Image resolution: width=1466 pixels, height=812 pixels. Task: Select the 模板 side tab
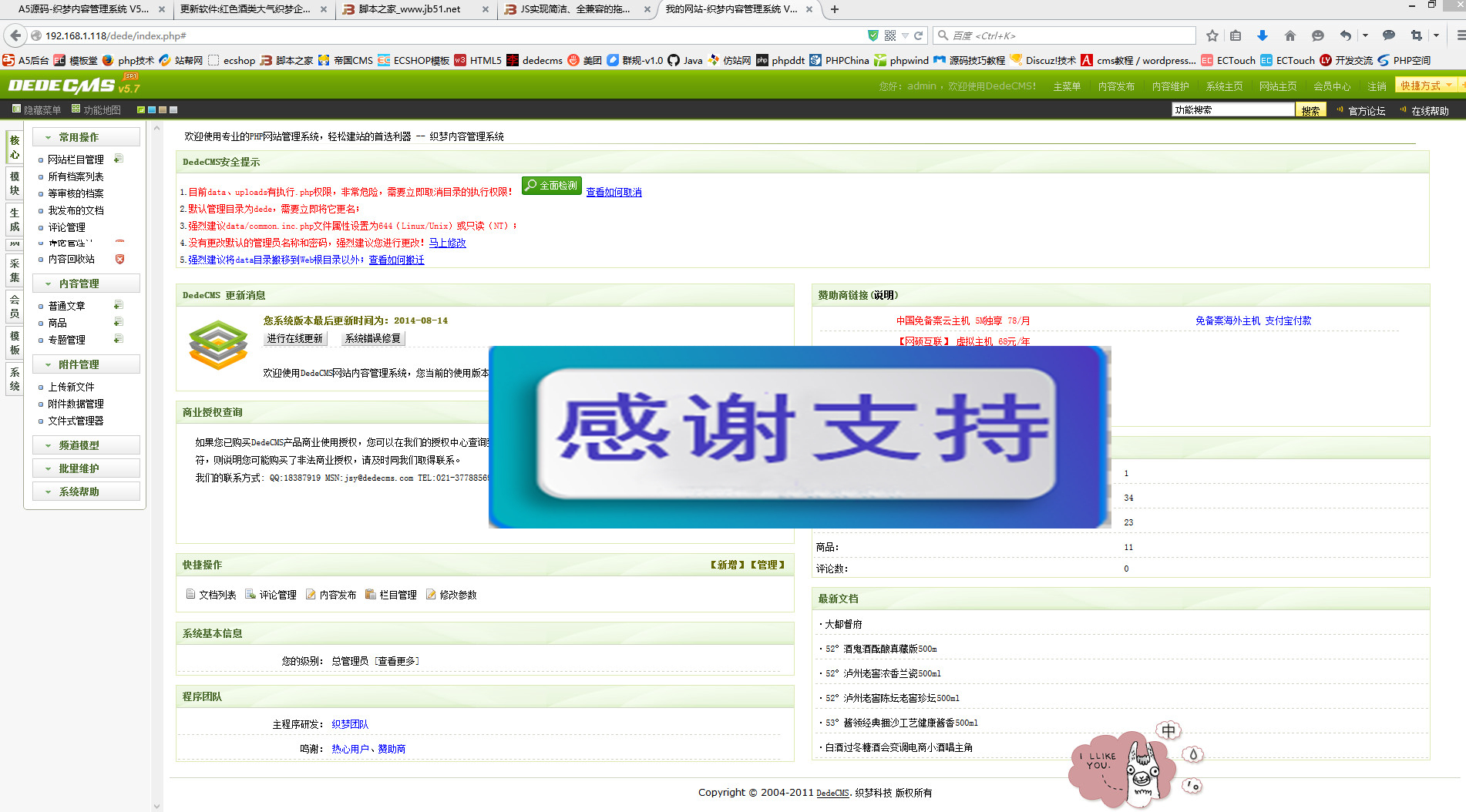point(15,343)
